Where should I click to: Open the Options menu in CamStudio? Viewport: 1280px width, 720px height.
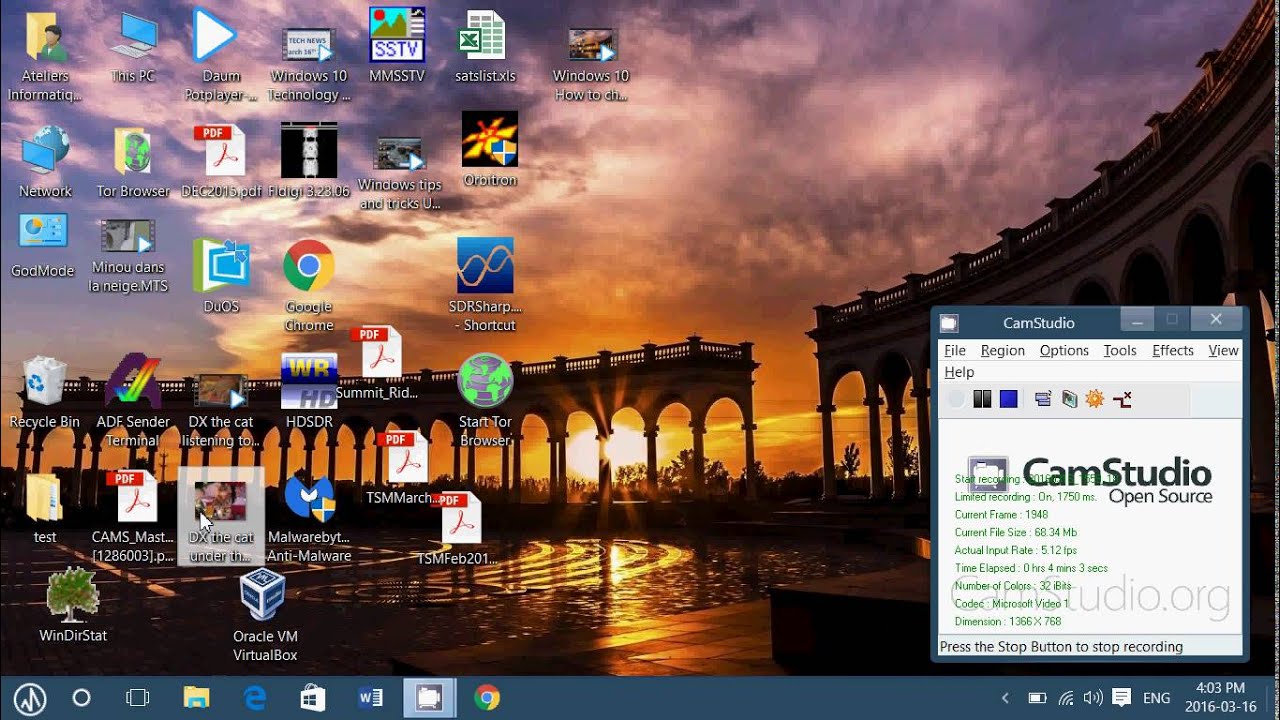coord(1064,350)
